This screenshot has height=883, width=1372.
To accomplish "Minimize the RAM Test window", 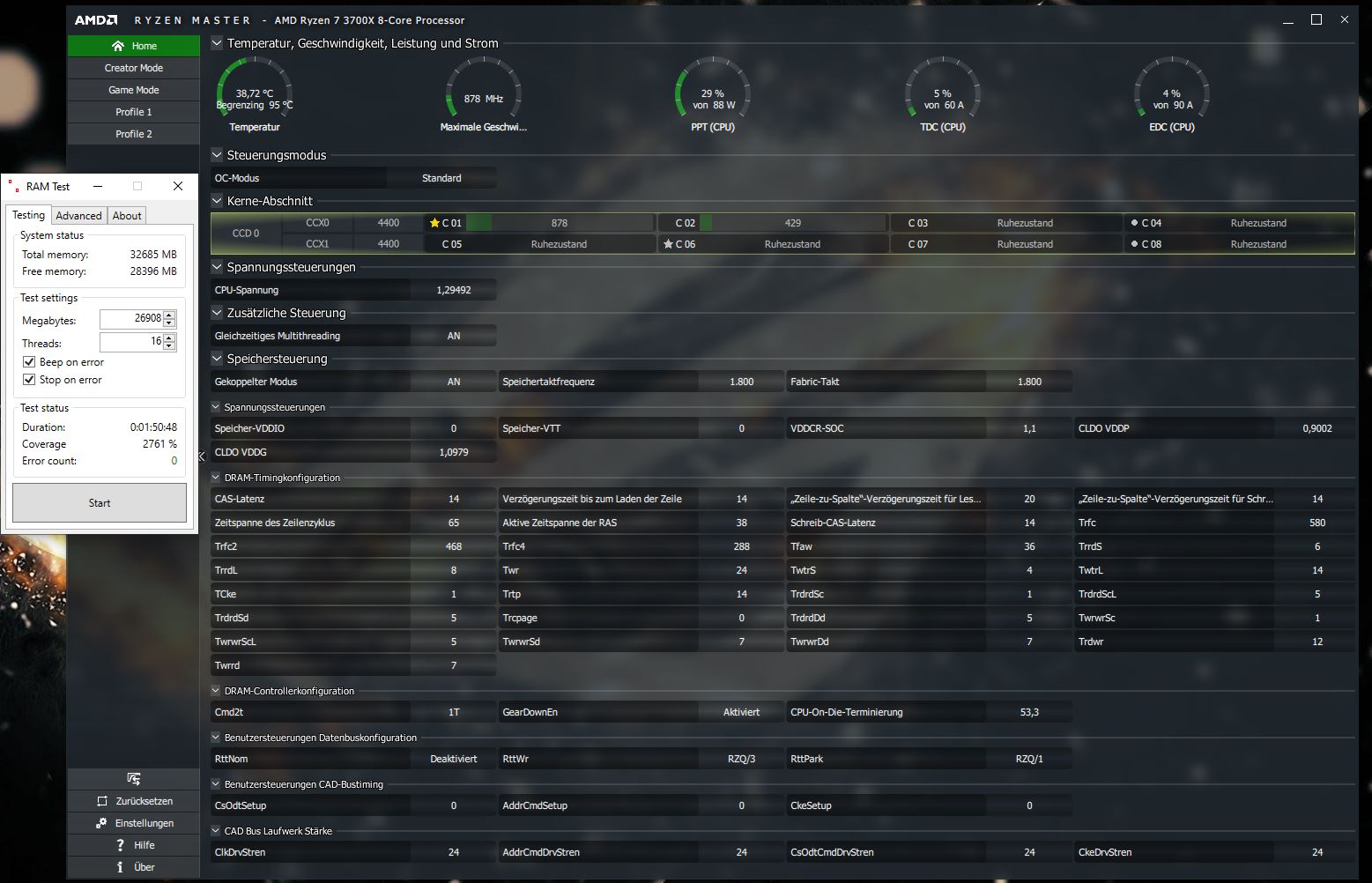I will 98,186.
